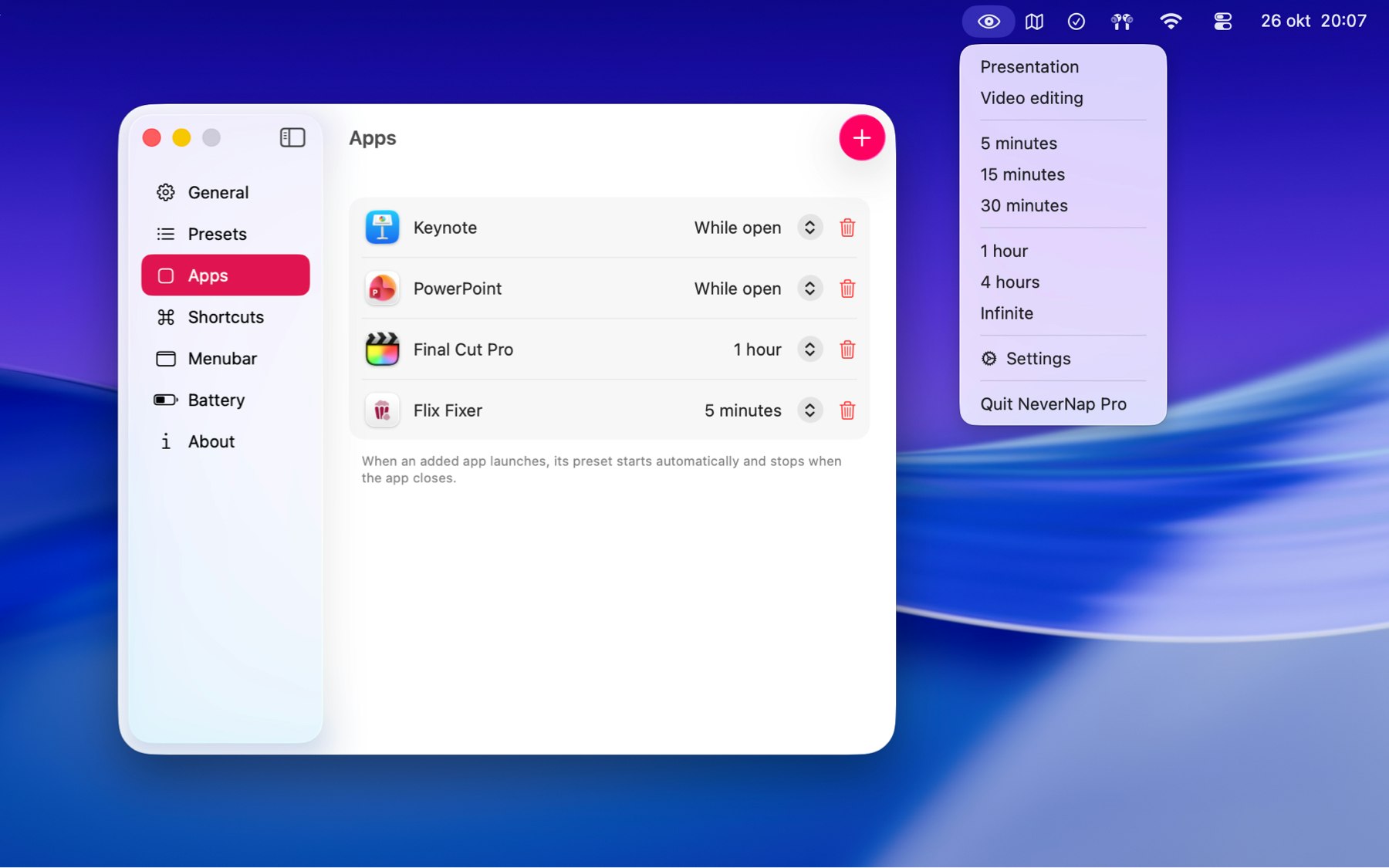This screenshot has width=1389, height=868.
Task: Toggle the sidebar panel icon
Action: pos(292,137)
